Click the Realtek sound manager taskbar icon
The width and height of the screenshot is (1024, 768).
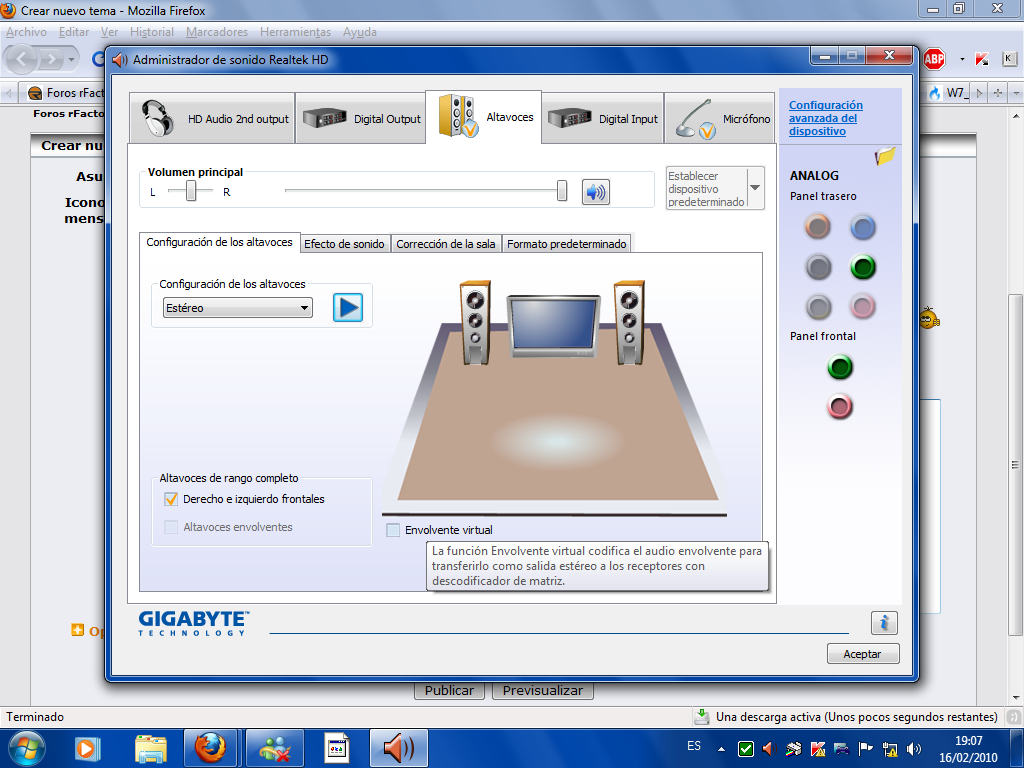coord(398,748)
